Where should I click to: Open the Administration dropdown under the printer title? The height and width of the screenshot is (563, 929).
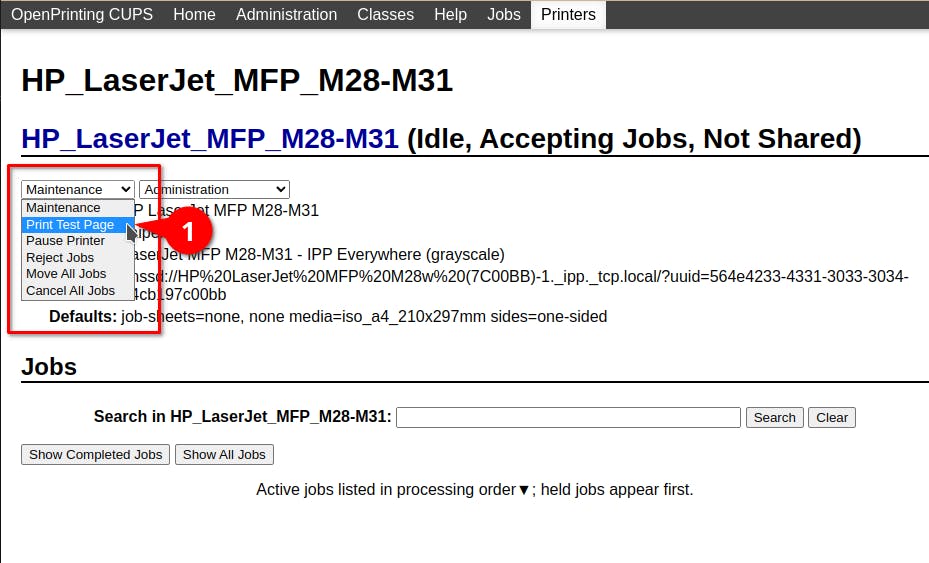click(214, 190)
